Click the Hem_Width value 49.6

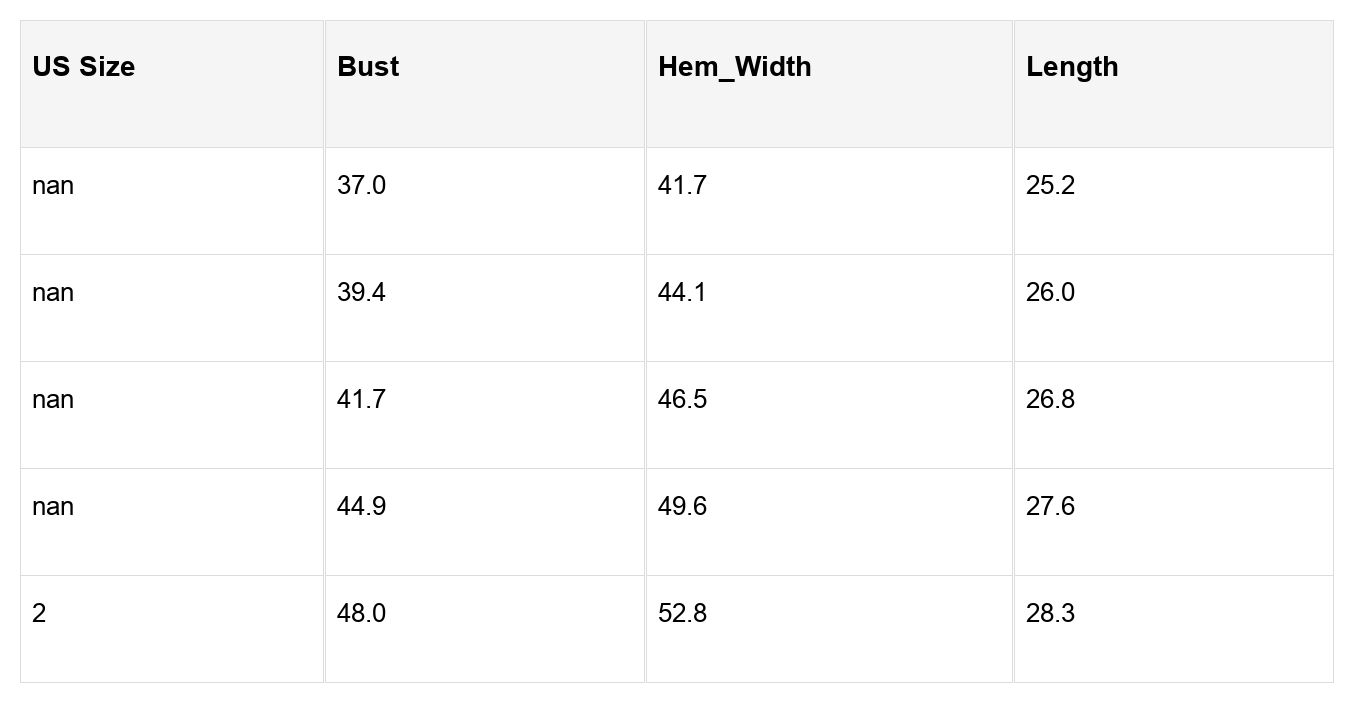(x=682, y=507)
